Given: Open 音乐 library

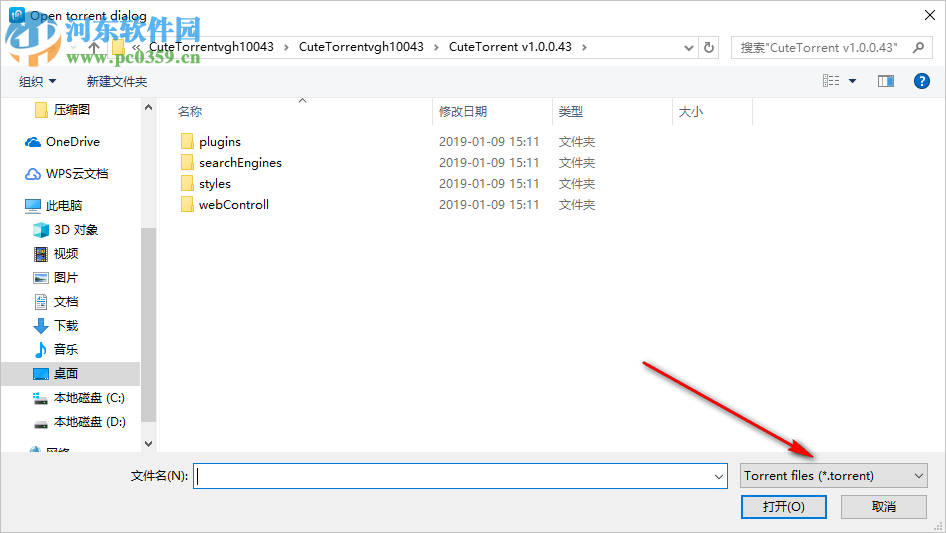Looking at the screenshot, I should 66,349.
